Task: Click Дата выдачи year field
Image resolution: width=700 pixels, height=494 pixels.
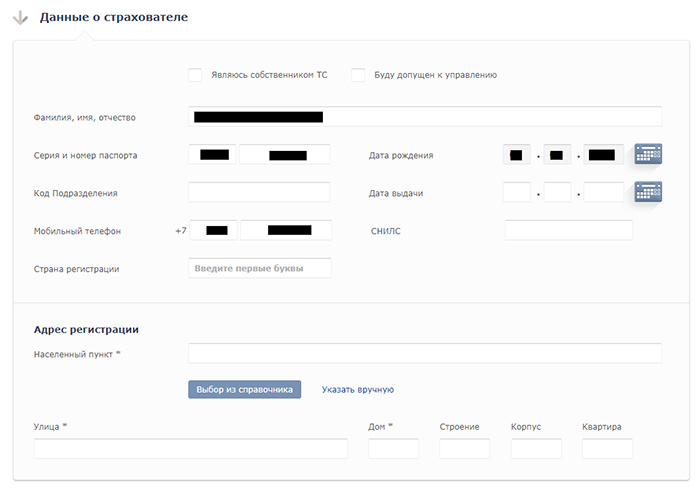Action: click(604, 192)
